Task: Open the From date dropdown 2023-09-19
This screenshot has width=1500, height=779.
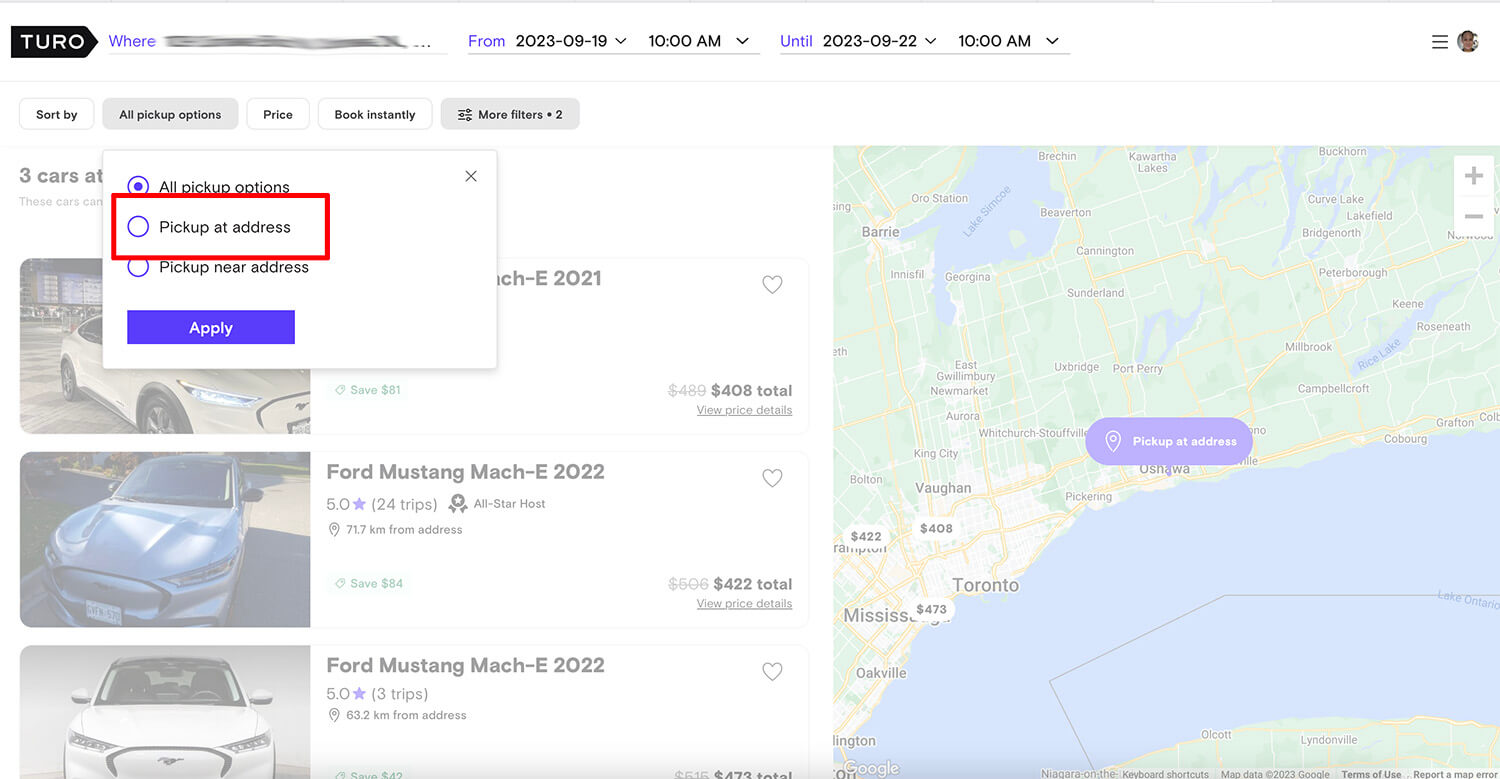Action: click(571, 41)
